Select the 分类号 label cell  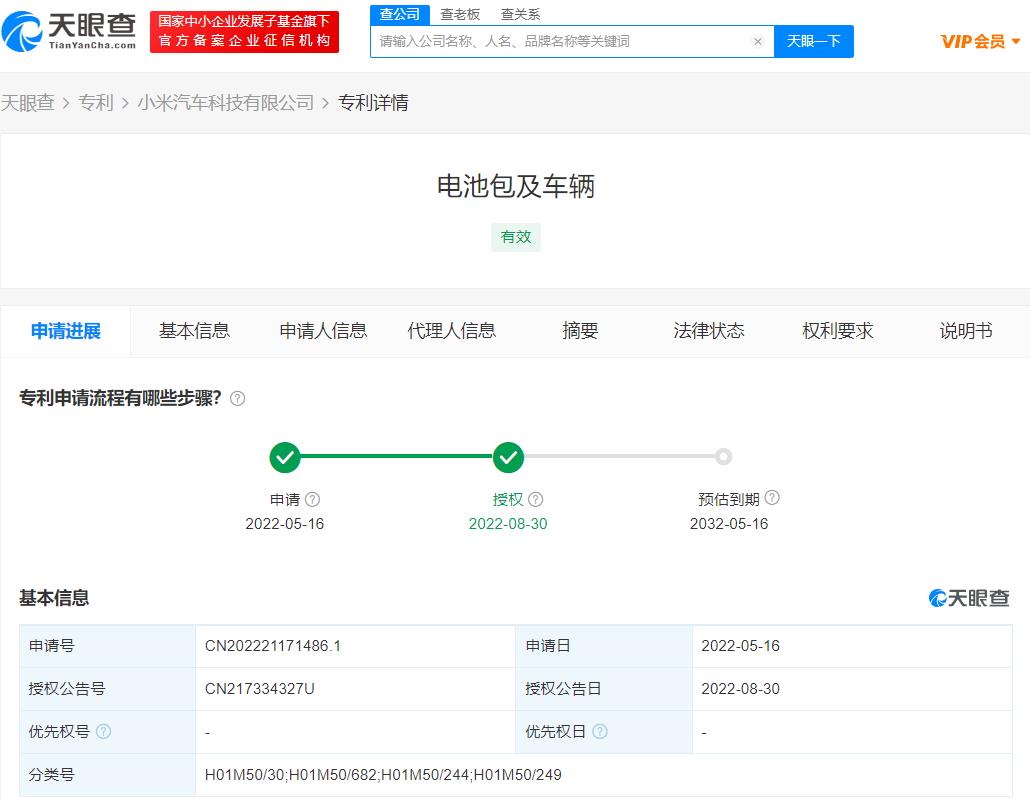(108, 775)
